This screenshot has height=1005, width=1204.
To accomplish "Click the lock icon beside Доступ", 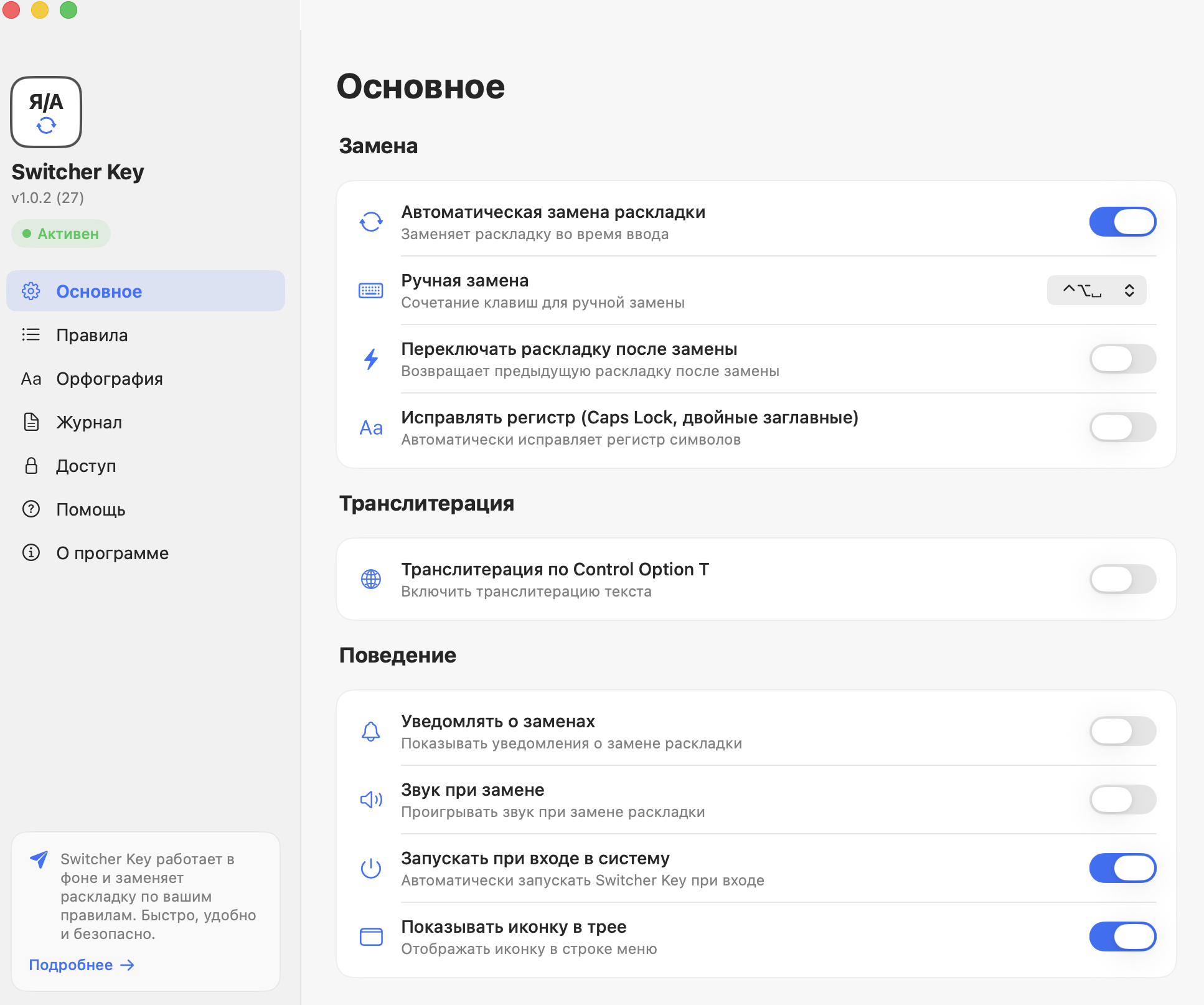I will tap(31, 466).
